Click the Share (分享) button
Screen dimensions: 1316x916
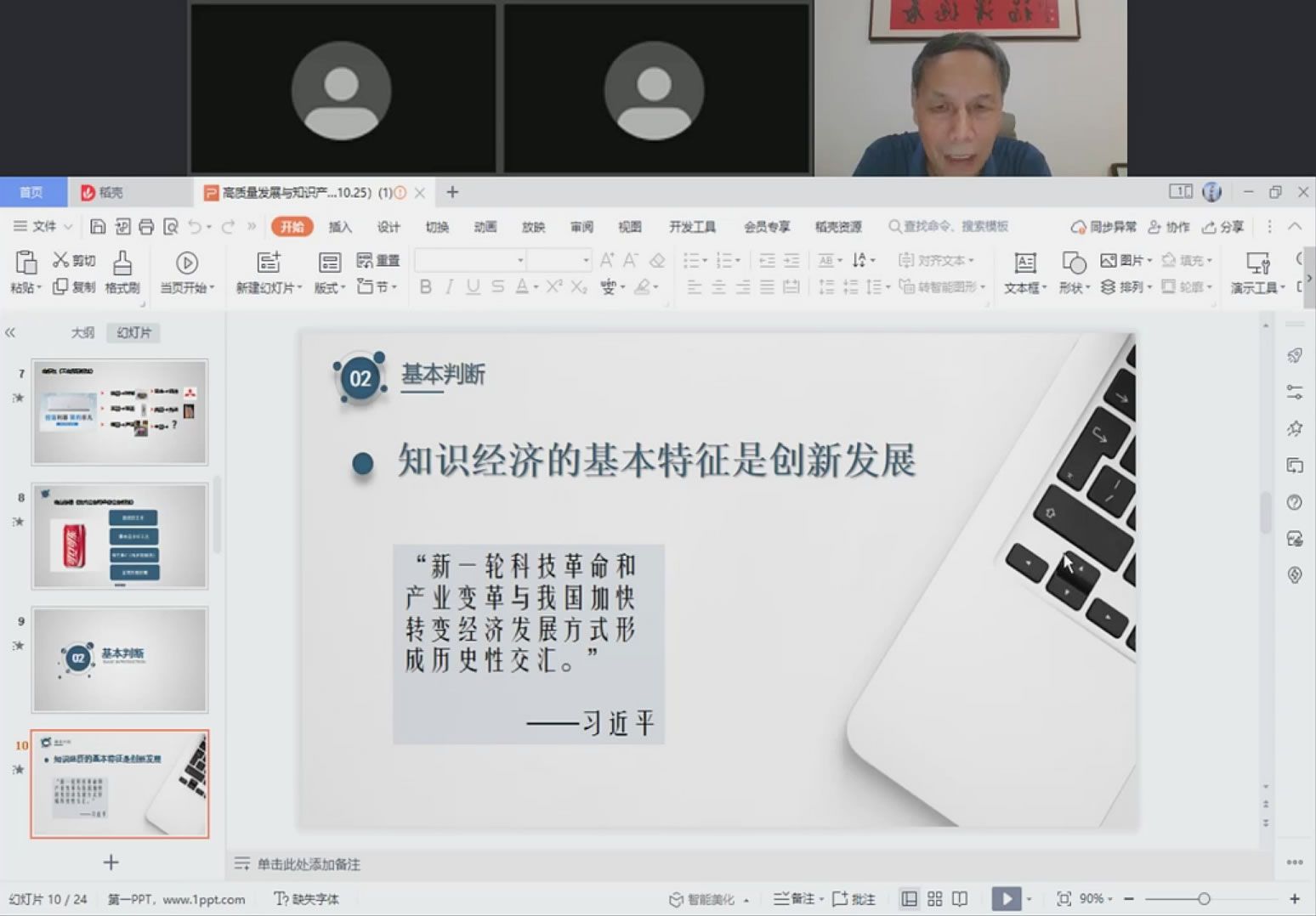click(x=1222, y=227)
